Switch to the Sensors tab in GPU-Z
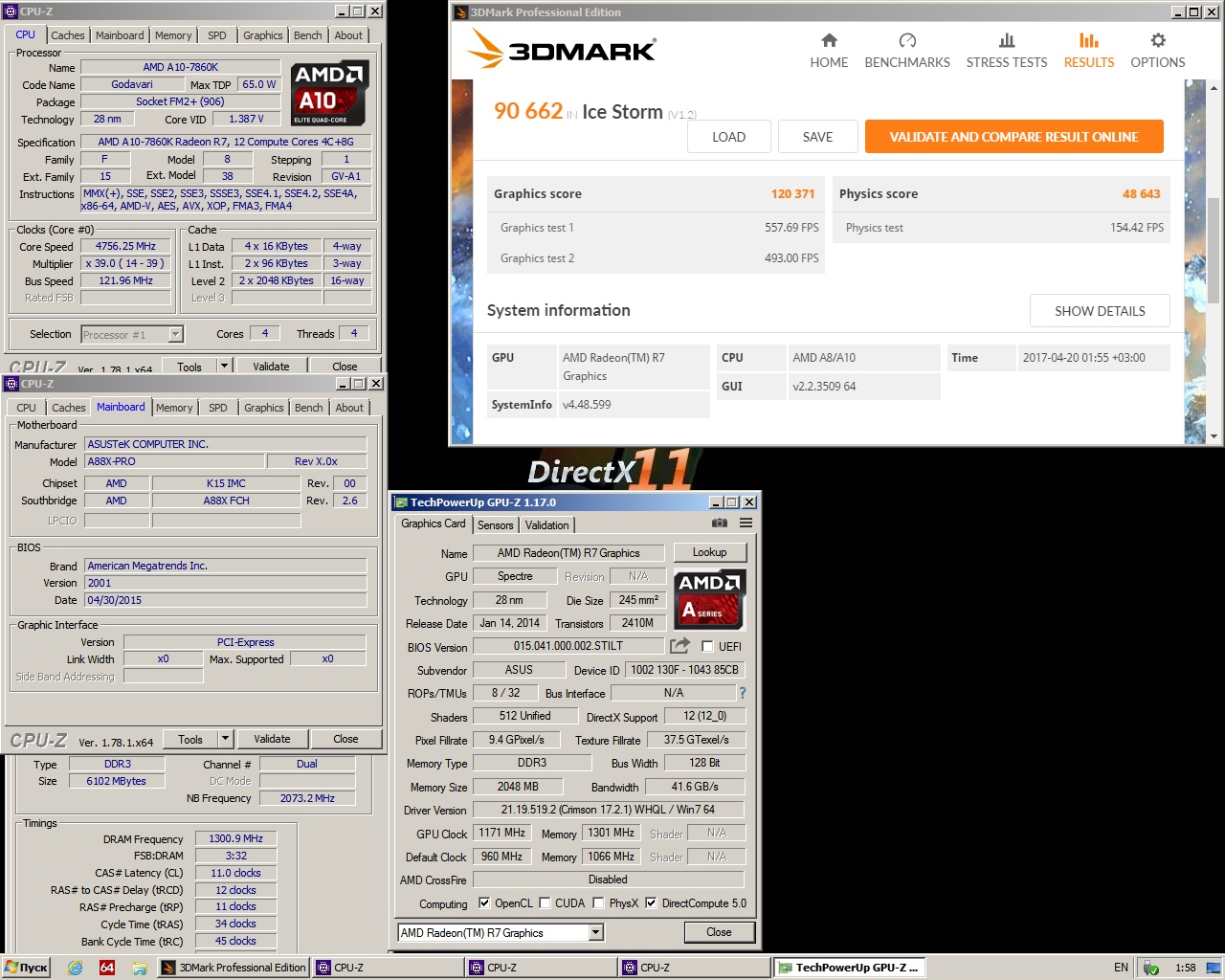Image resolution: width=1225 pixels, height=980 pixels. pos(496,524)
